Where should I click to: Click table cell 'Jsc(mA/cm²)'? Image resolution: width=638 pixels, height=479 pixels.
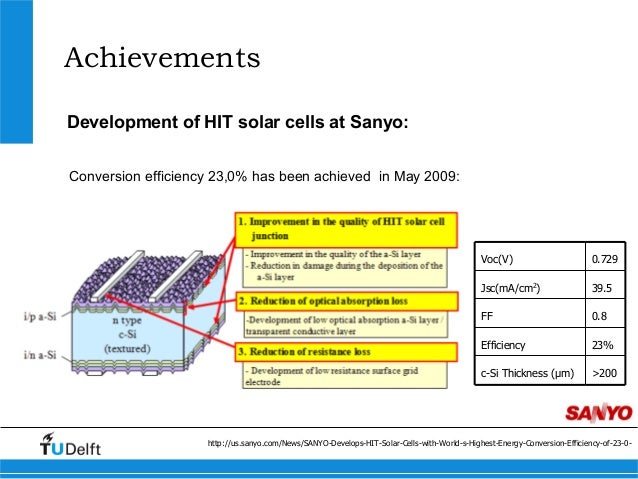click(530, 285)
